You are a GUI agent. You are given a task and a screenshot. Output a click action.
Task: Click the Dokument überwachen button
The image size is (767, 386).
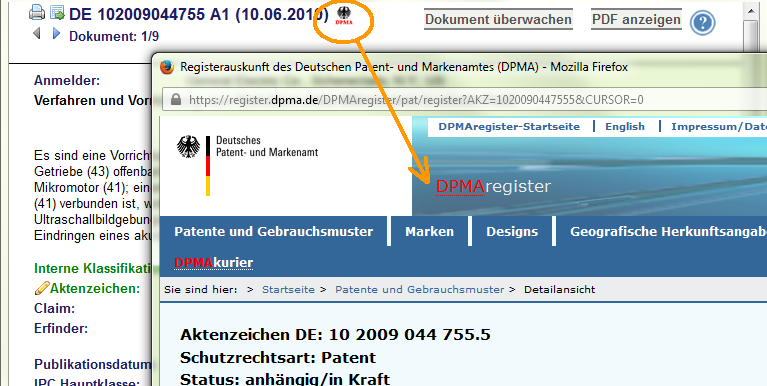click(x=498, y=20)
